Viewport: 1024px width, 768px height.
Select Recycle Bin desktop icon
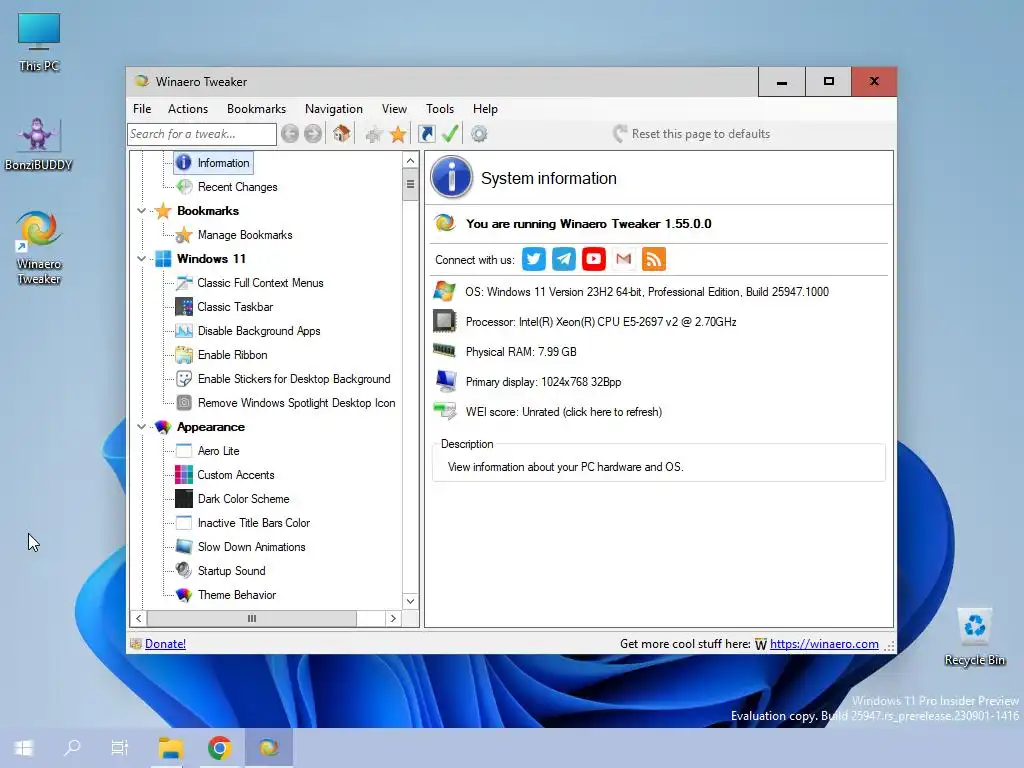(974, 637)
